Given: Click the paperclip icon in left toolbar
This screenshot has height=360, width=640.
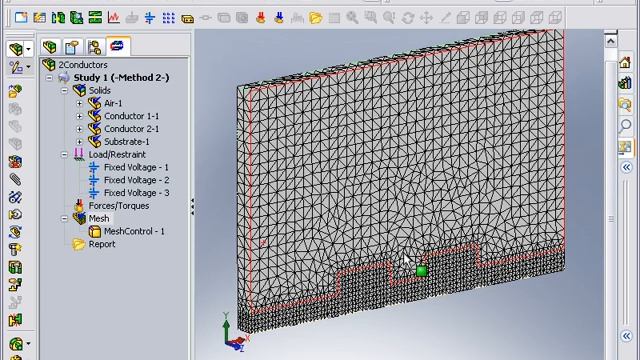Looking at the screenshot, I should click(15, 179).
